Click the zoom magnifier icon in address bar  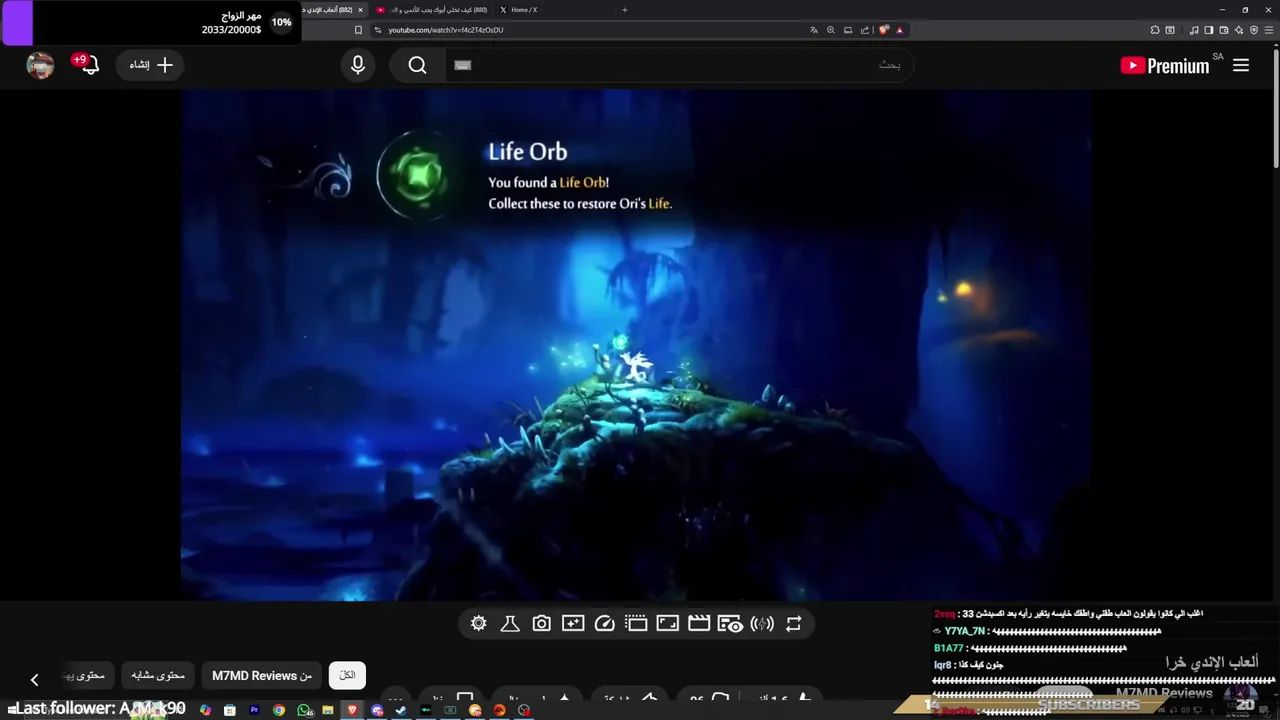point(830,30)
